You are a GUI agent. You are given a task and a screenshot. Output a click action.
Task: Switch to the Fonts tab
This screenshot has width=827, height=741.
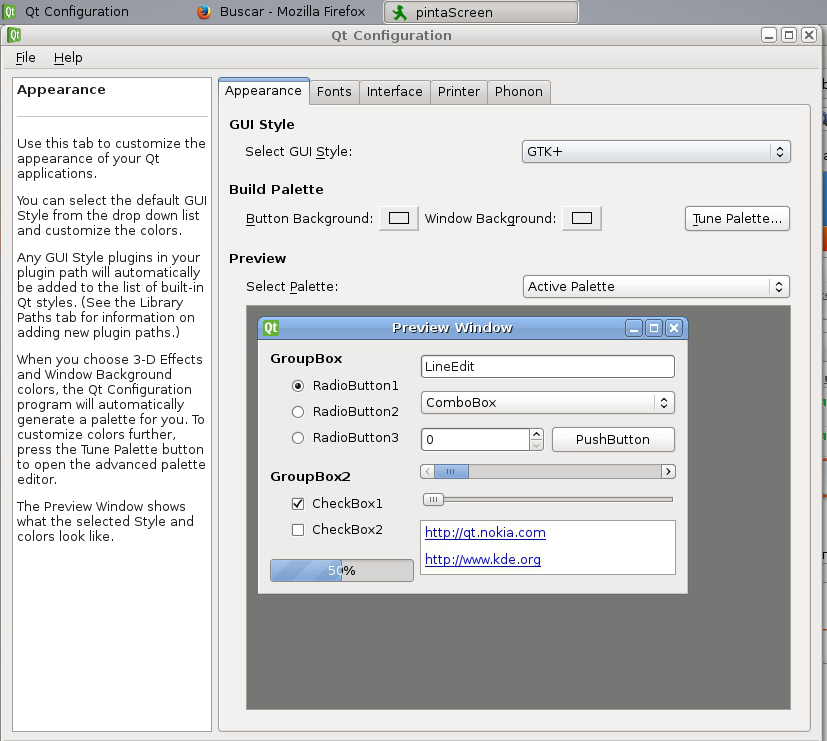click(334, 92)
